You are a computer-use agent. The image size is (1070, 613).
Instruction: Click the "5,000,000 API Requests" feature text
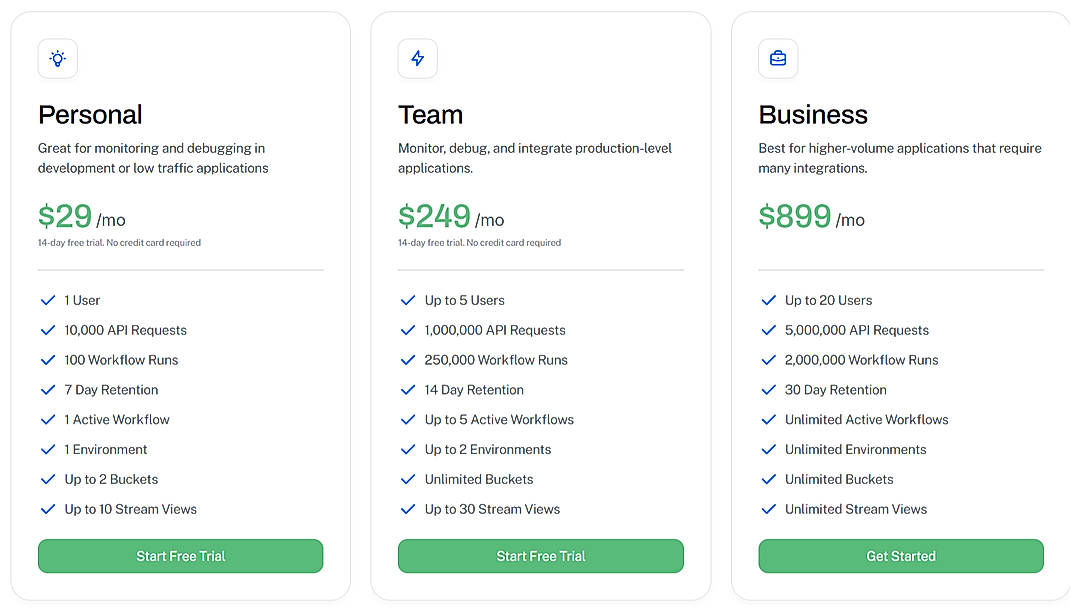[857, 330]
